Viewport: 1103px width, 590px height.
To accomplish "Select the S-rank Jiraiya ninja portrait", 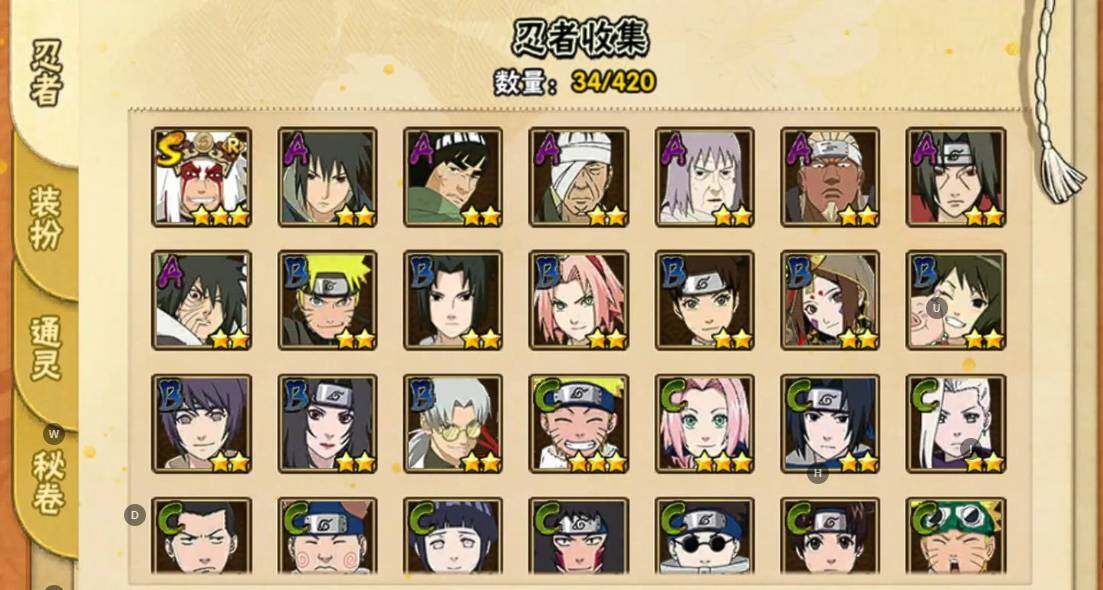I will pos(201,177).
